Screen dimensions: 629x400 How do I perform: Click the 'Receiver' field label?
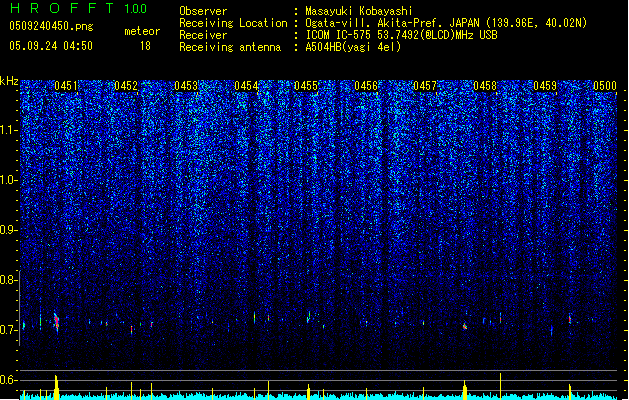click(x=203, y=35)
